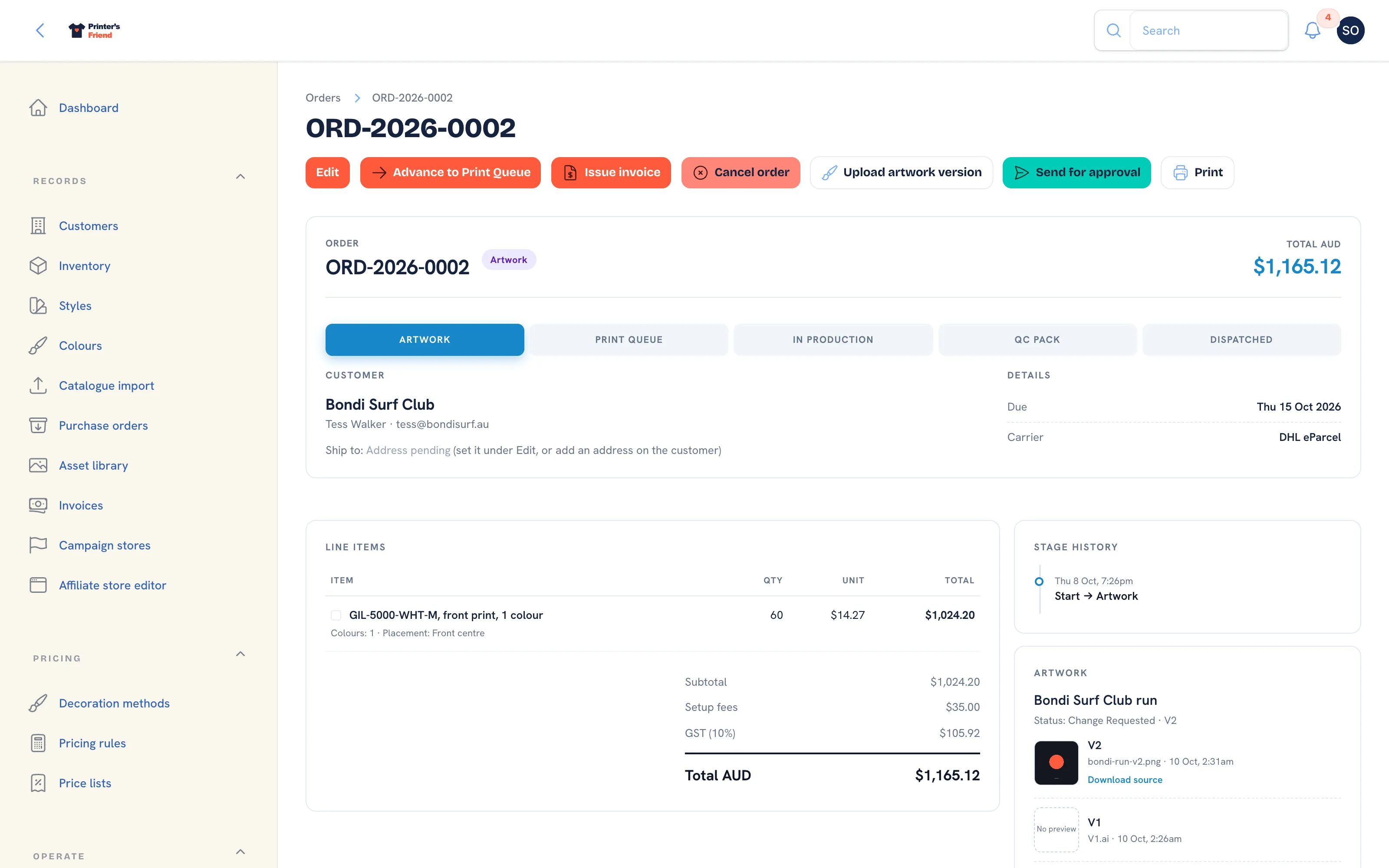The height and width of the screenshot is (868, 1389).
Task: Click the Print button
Action: [x=1197, y=173]
